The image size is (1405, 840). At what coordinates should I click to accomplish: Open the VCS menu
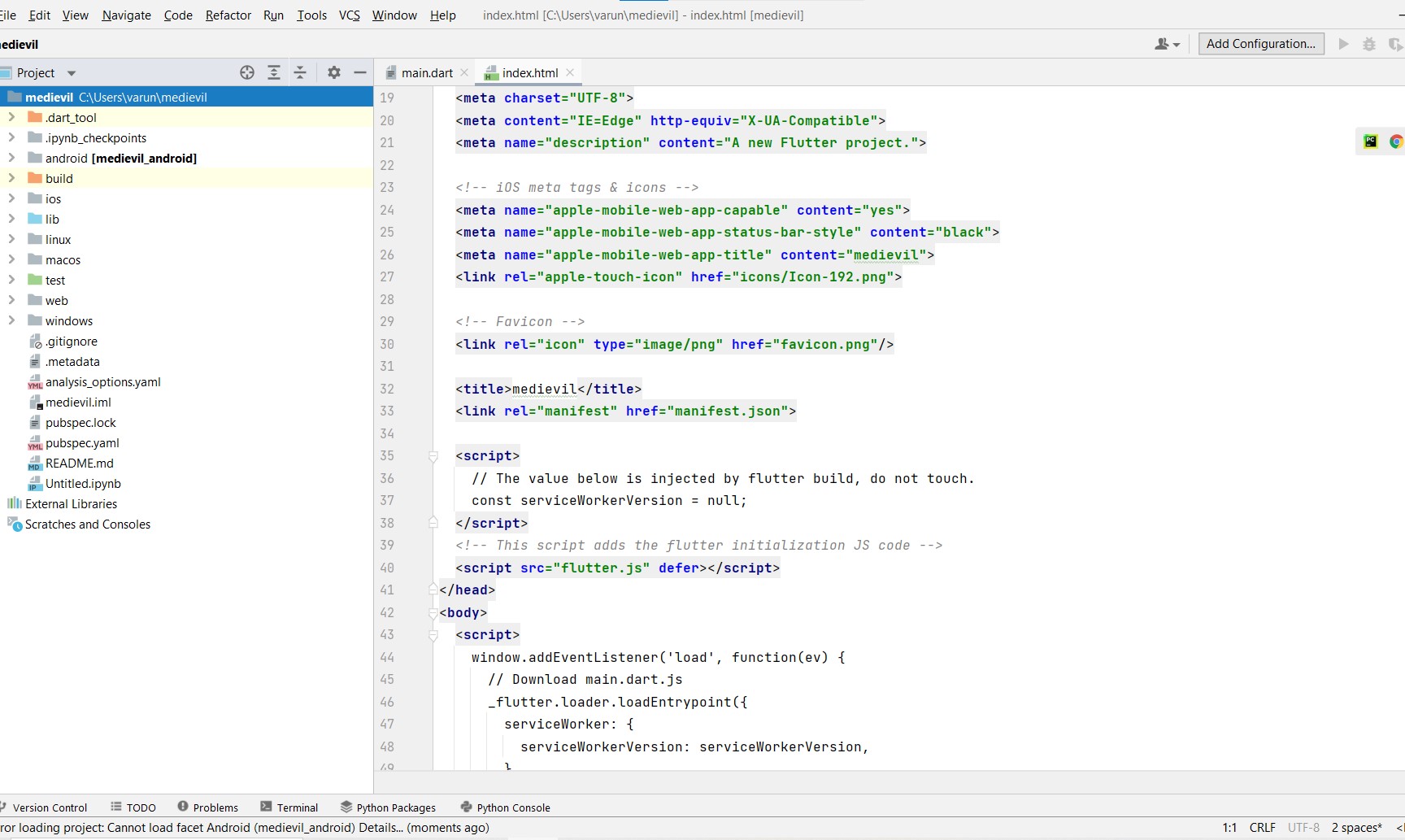[x=350, y=15]
